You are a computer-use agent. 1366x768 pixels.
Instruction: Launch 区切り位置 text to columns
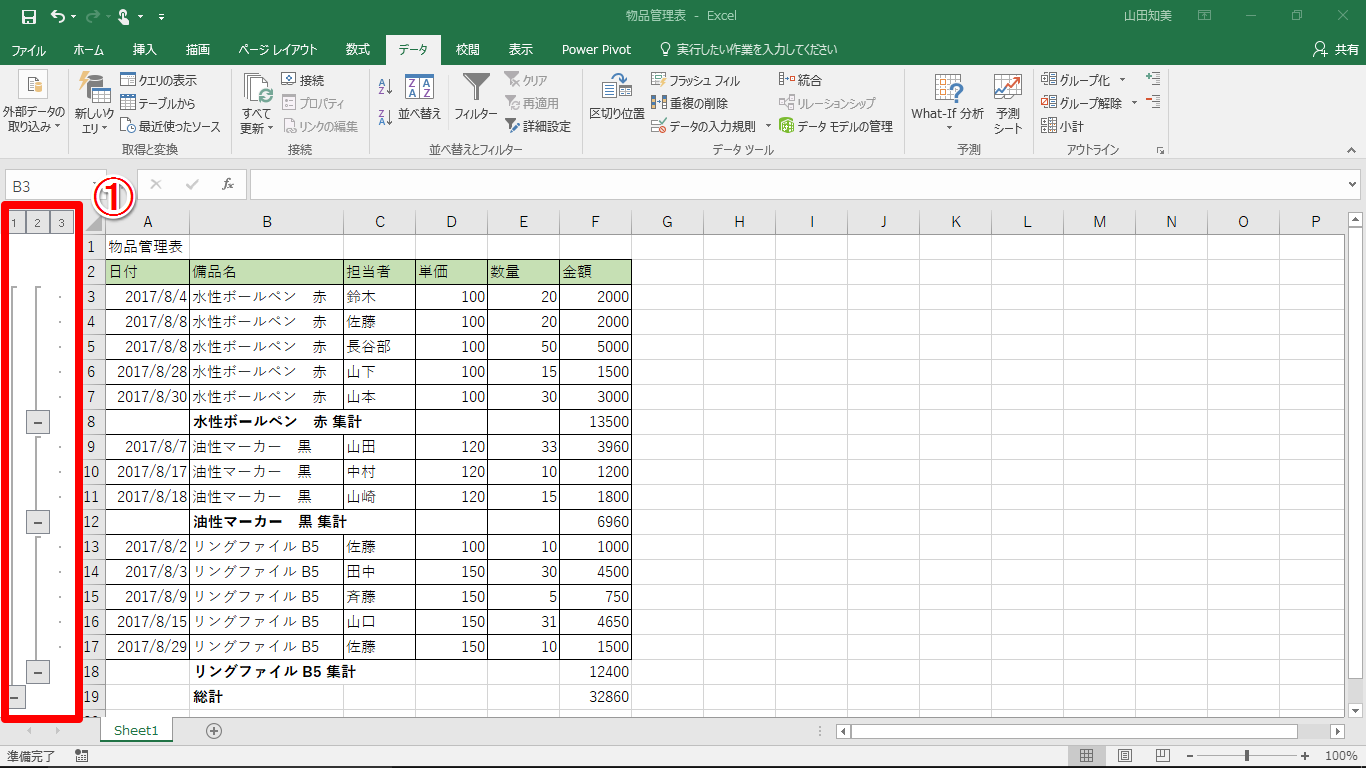click(617, 98)
